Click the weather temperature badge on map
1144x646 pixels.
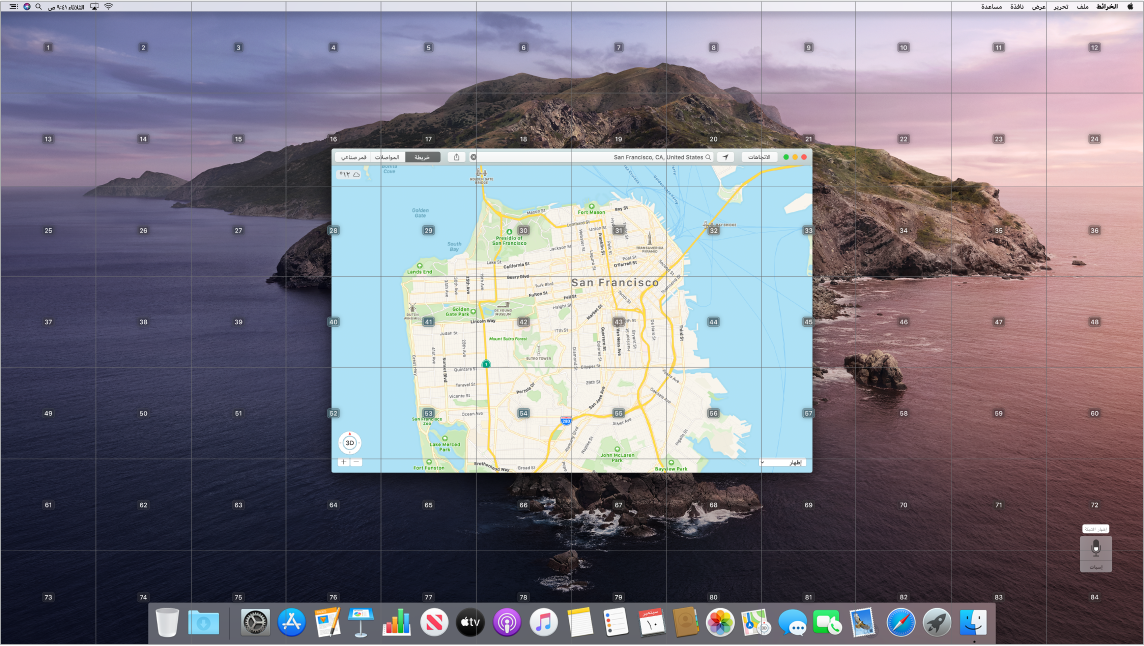click(x=349, y=174)
